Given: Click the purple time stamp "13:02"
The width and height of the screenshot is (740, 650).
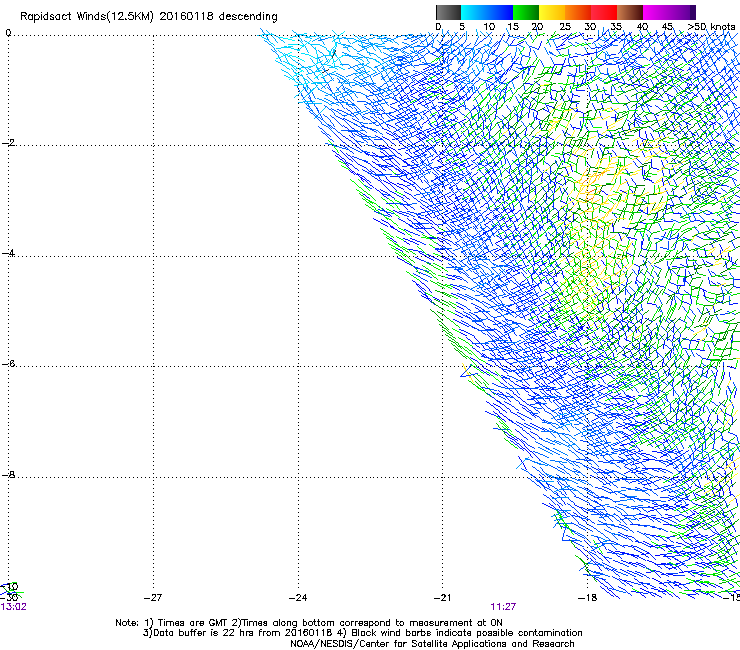Looking at the screenshot, I should point(13,607).
